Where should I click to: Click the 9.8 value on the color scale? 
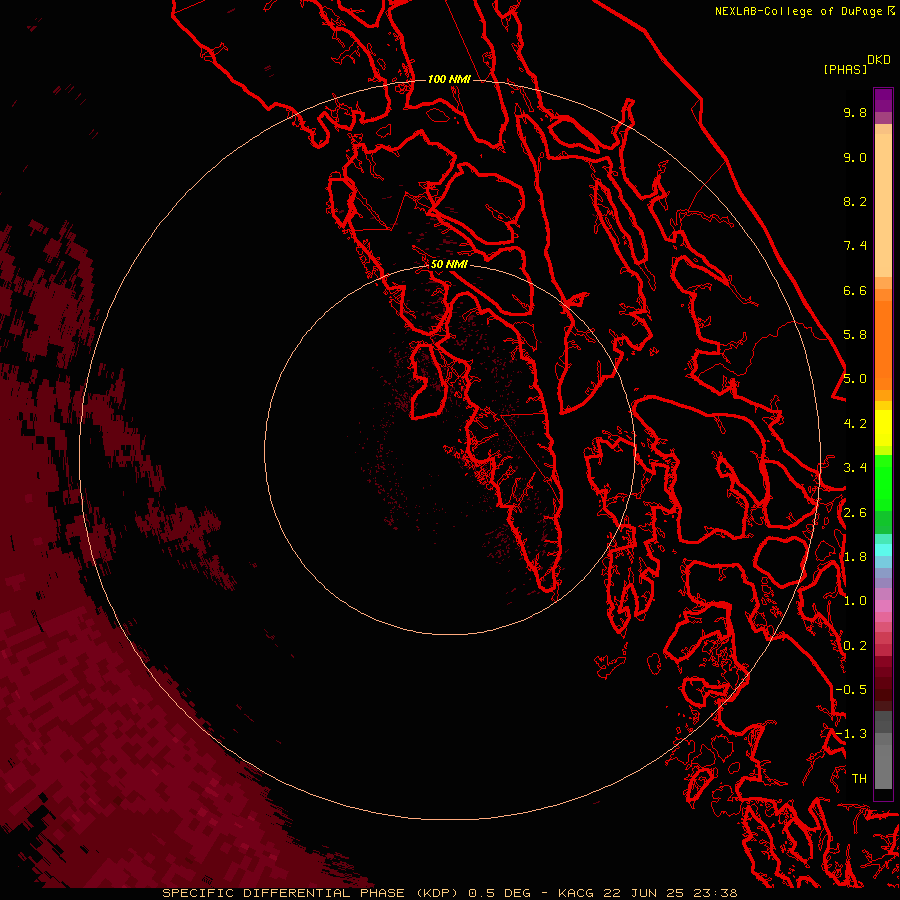(855, 112)
